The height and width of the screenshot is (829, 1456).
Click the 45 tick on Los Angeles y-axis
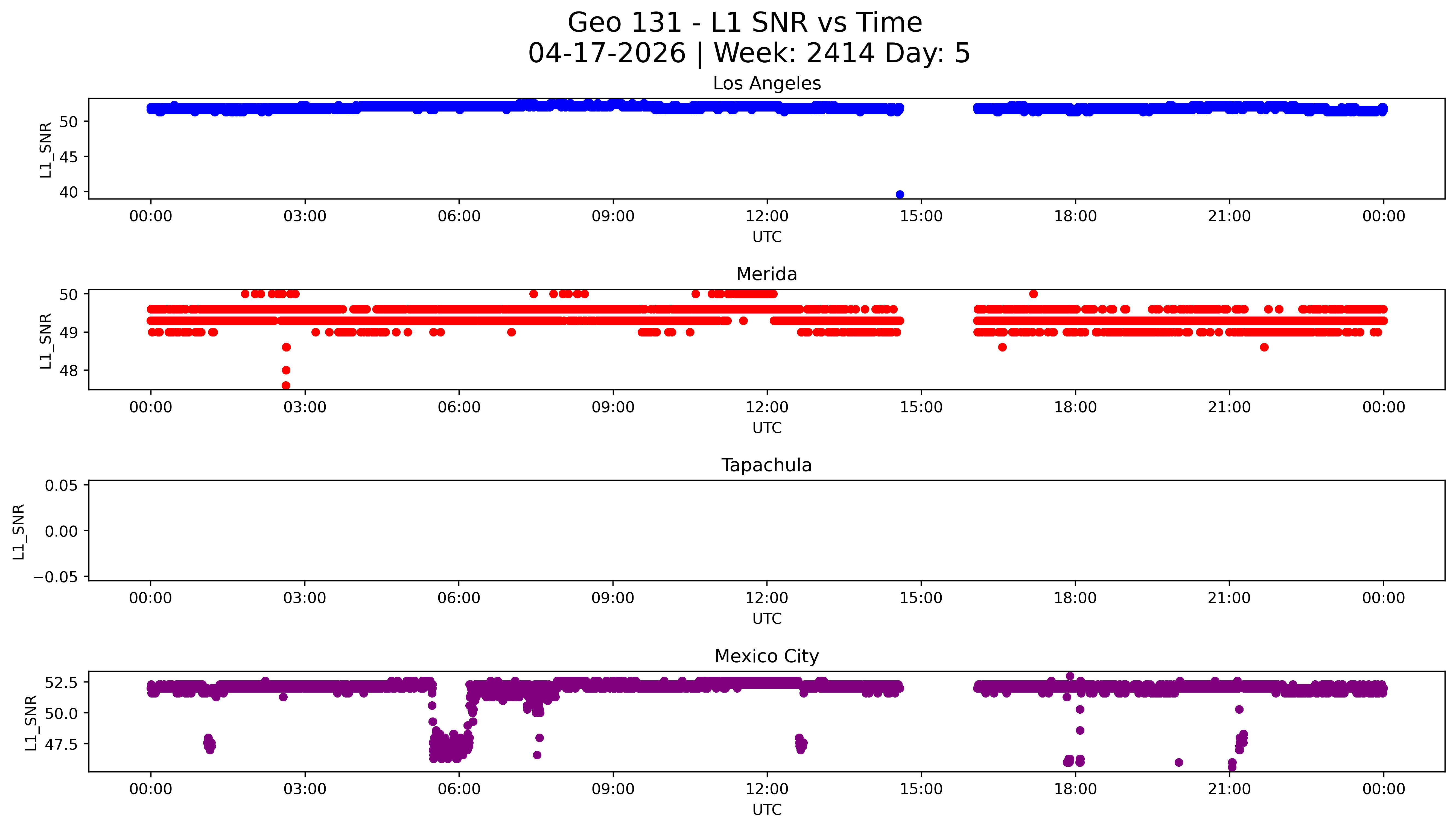pos(68,157)
